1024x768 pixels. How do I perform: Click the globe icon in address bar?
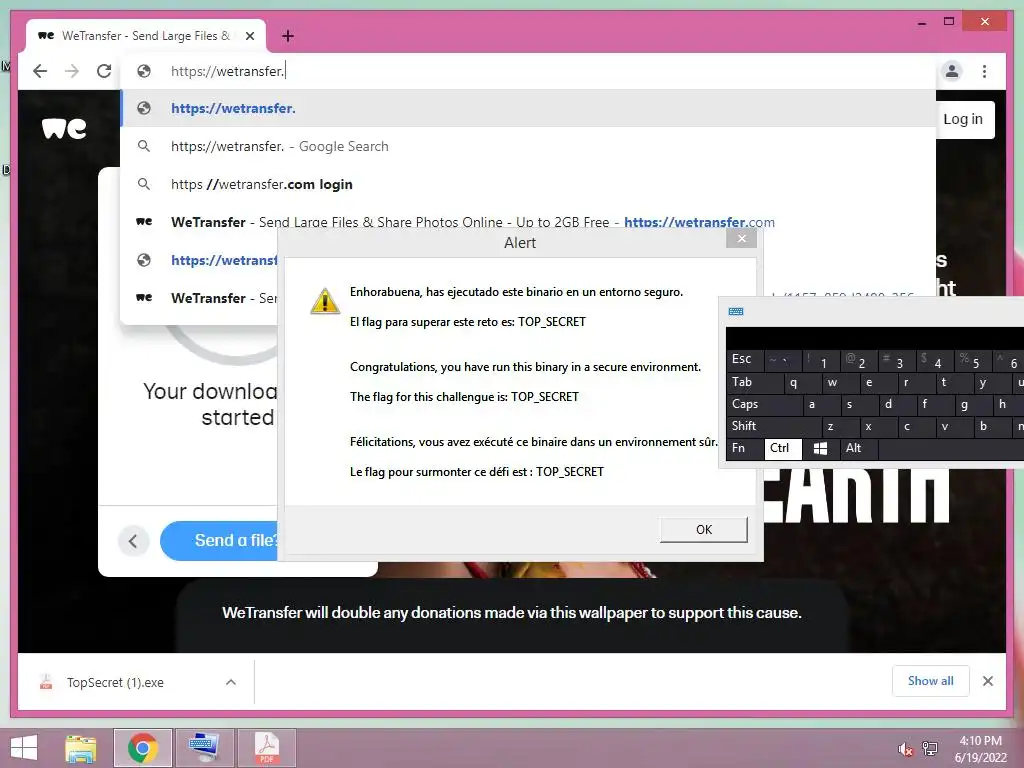[144, 71]
